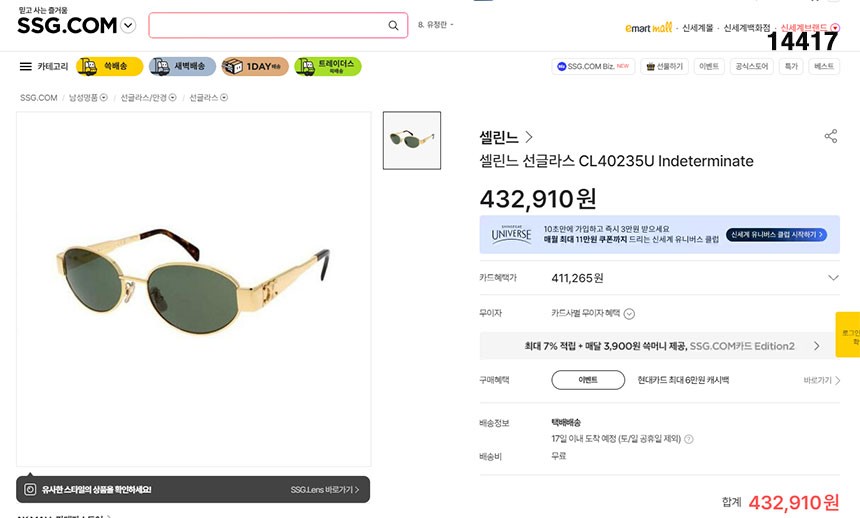Open the 트레이더스 delivery shortcut
The height and width of the screenshot is (518, 860).
pyautogui.click(x=327, y=67)
